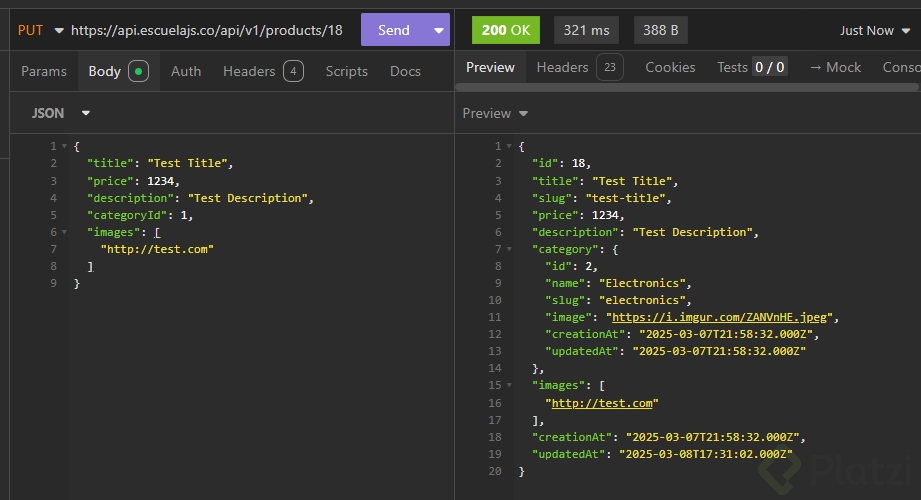The image size is (921, 500).
Task: Open the Tests 0 / 0 tab
Action: 751,67
